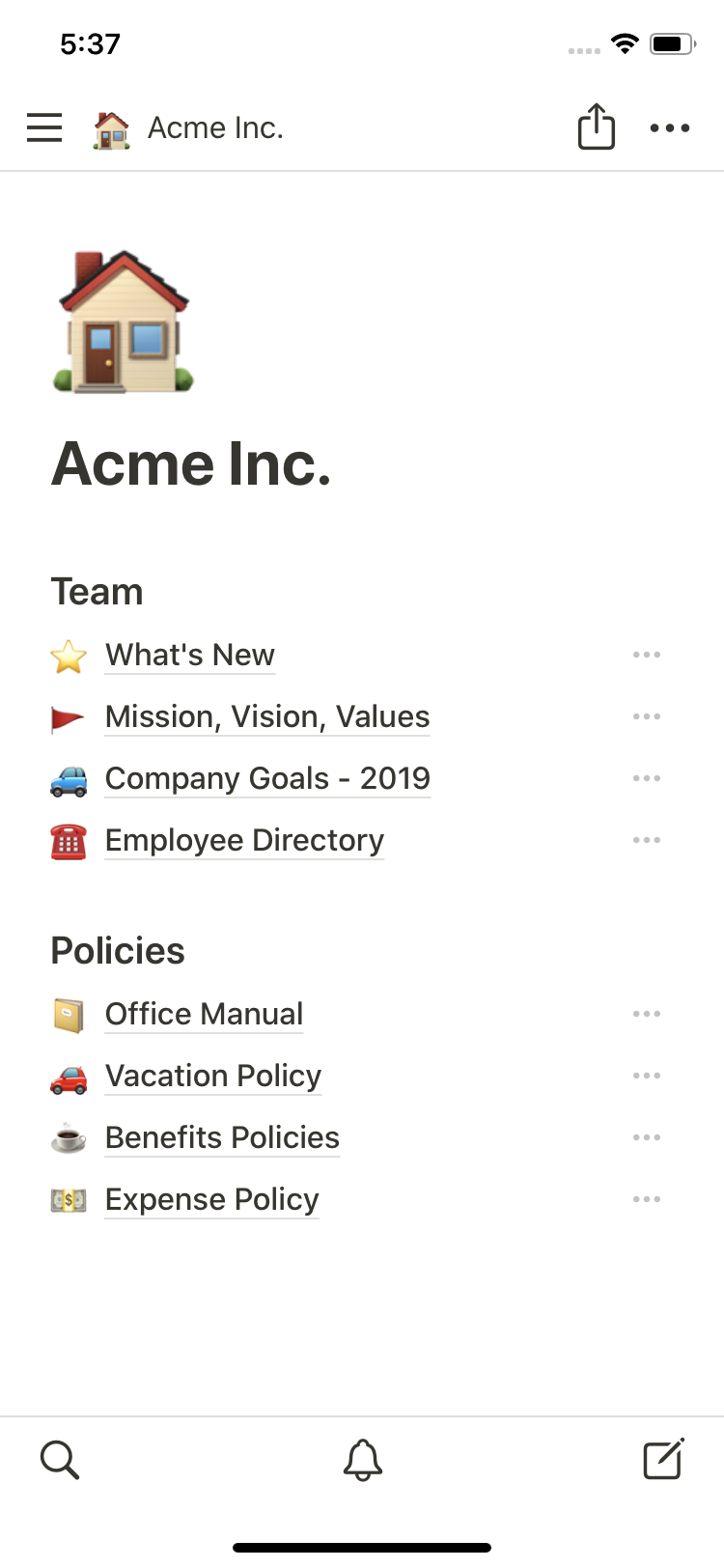Tap the share page icon

(x=596, y=126)
